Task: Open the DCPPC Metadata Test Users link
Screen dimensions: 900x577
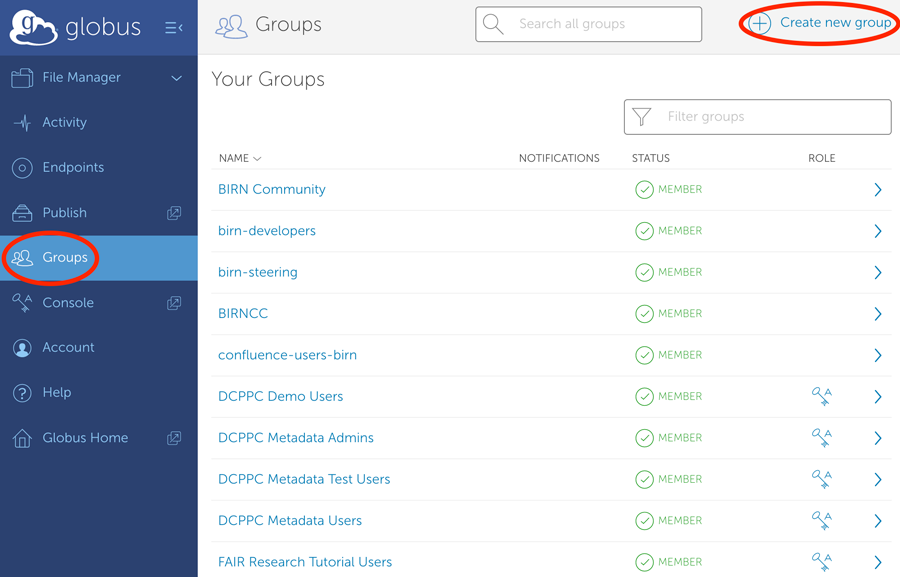Action: pyautogui.click(x=304, y=479)
